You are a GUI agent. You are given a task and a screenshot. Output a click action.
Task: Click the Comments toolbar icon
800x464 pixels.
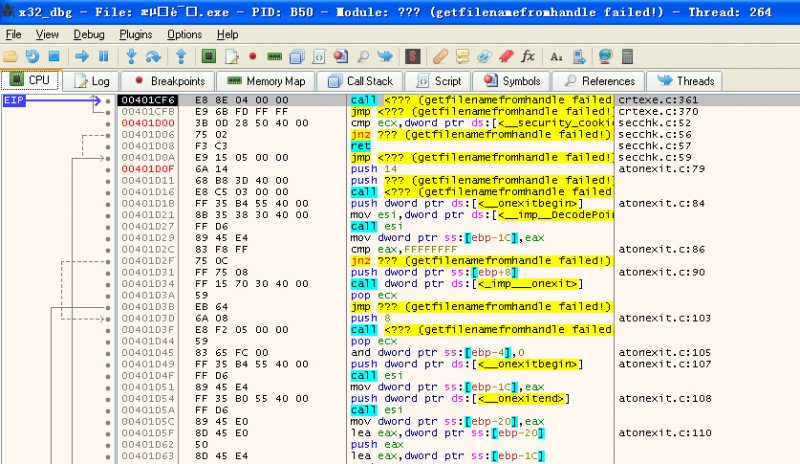[x=462, y=57]
